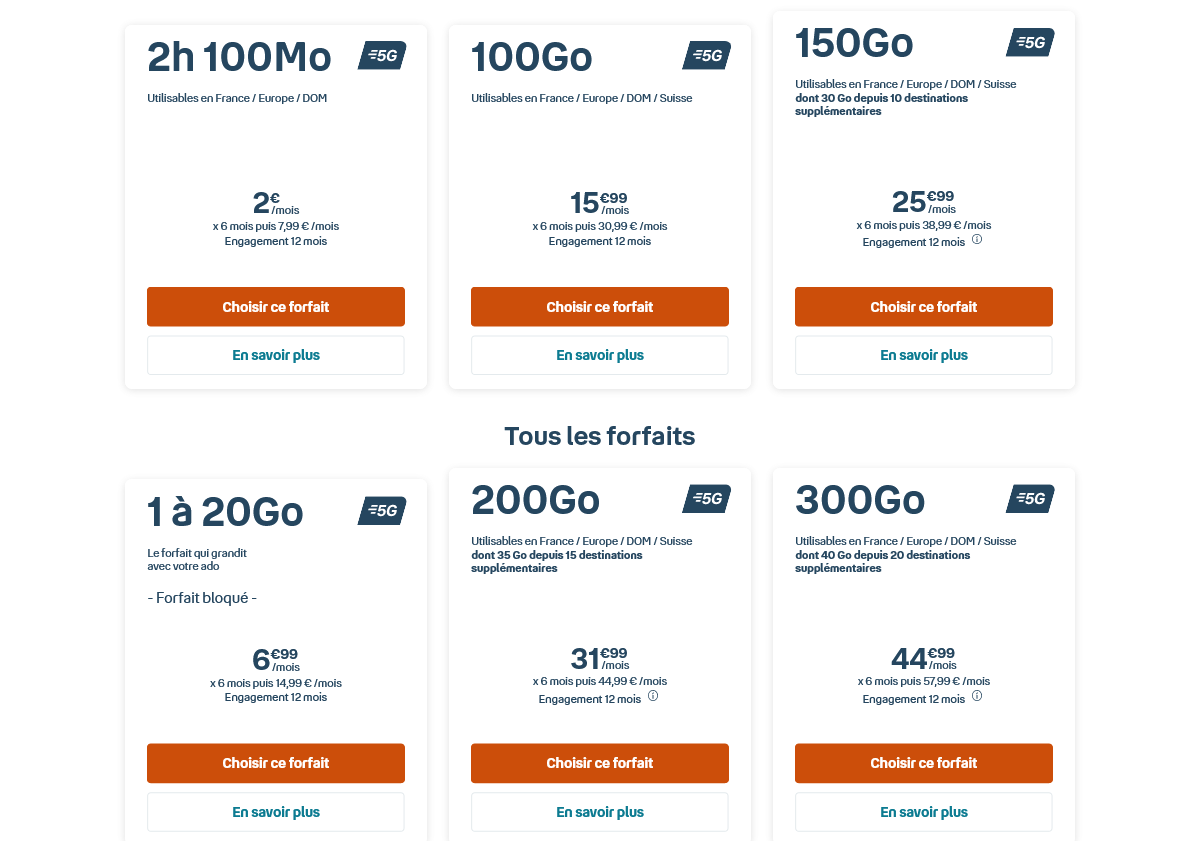Open 'En savoir plus' for 150Go
This screenshot has height=841, width=1192.
924,355
